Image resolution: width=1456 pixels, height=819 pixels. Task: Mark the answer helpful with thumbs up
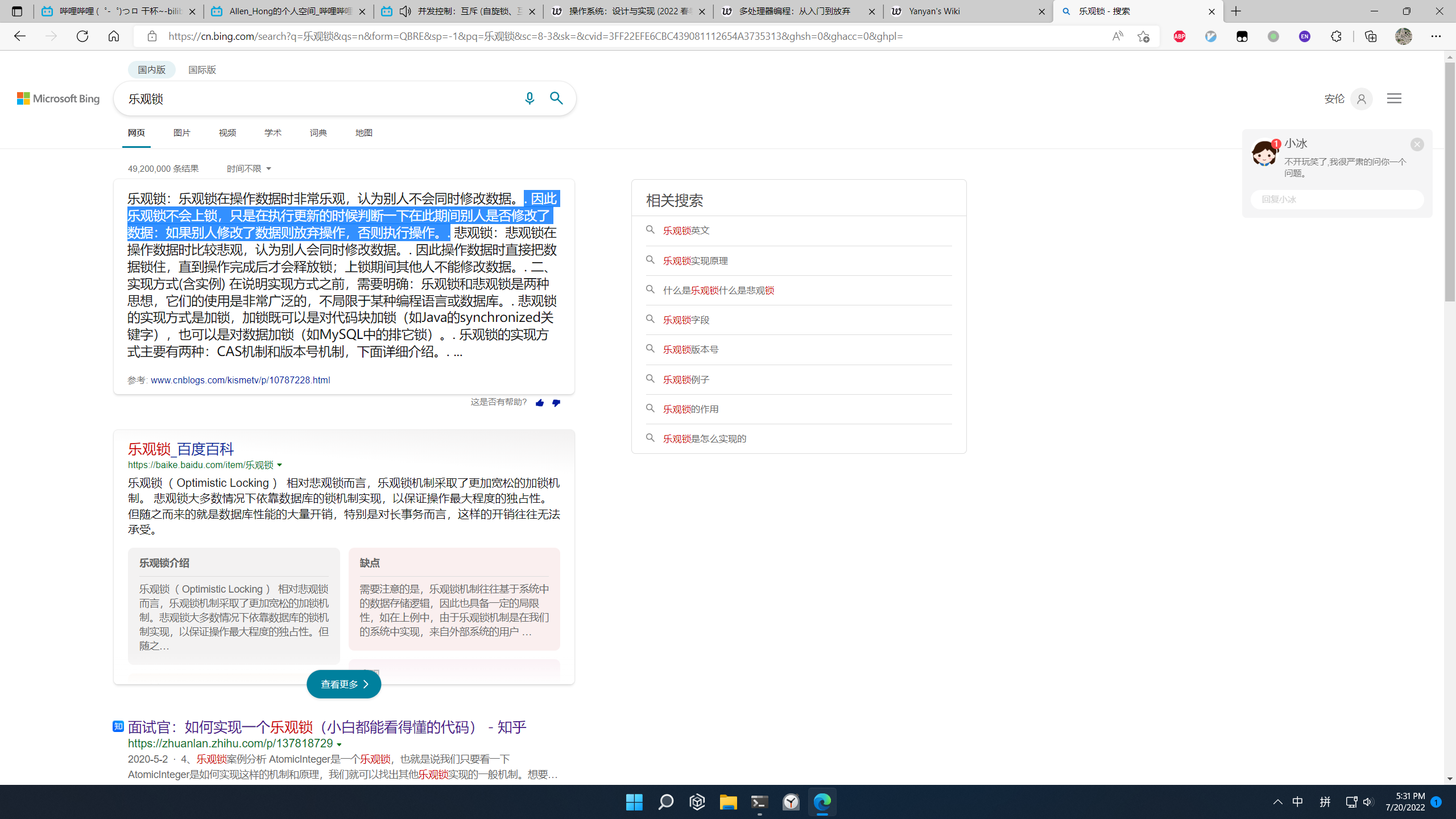click(x=539, y=403)
